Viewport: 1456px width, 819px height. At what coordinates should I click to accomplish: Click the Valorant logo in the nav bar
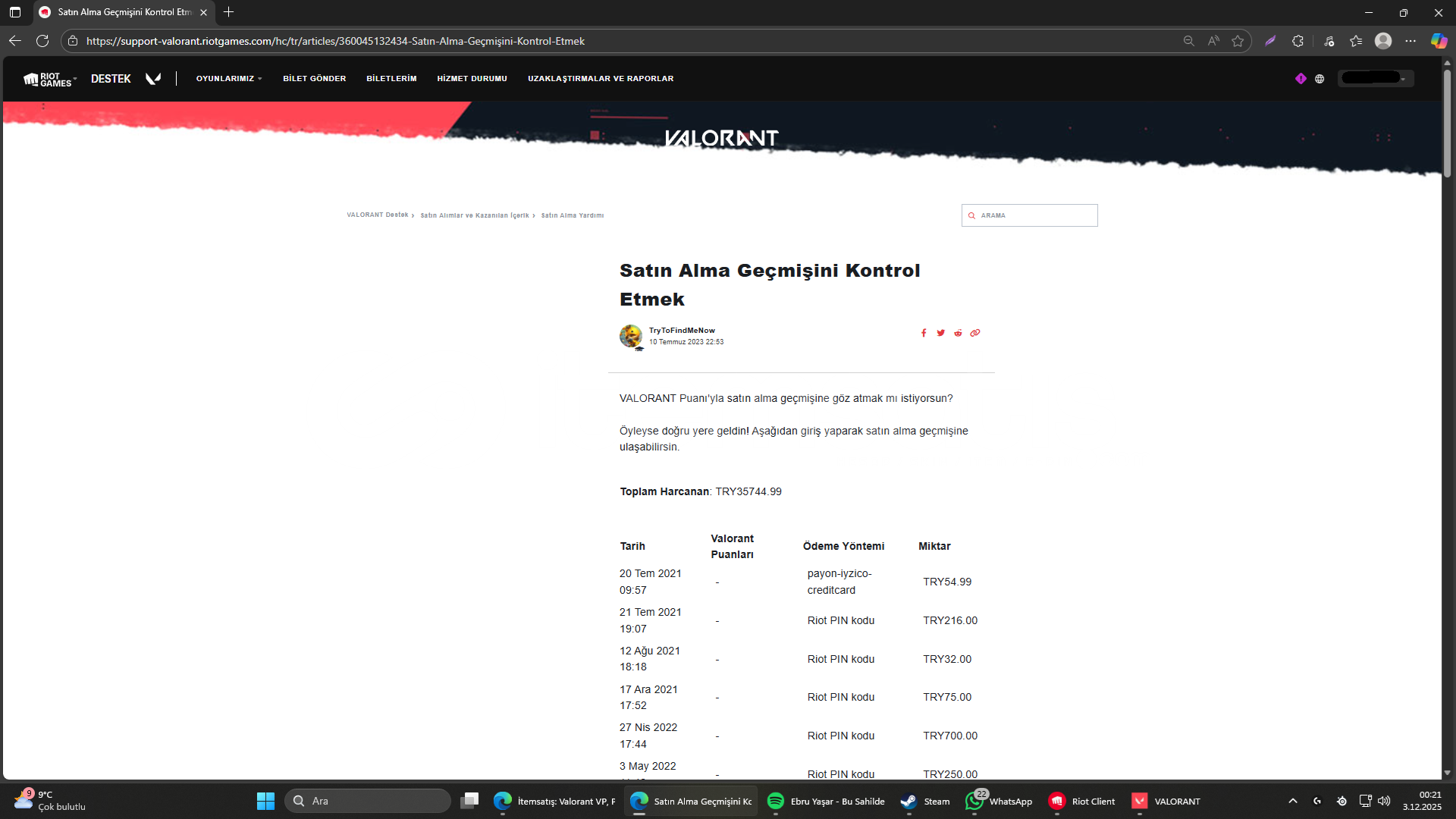pos(153,78)
